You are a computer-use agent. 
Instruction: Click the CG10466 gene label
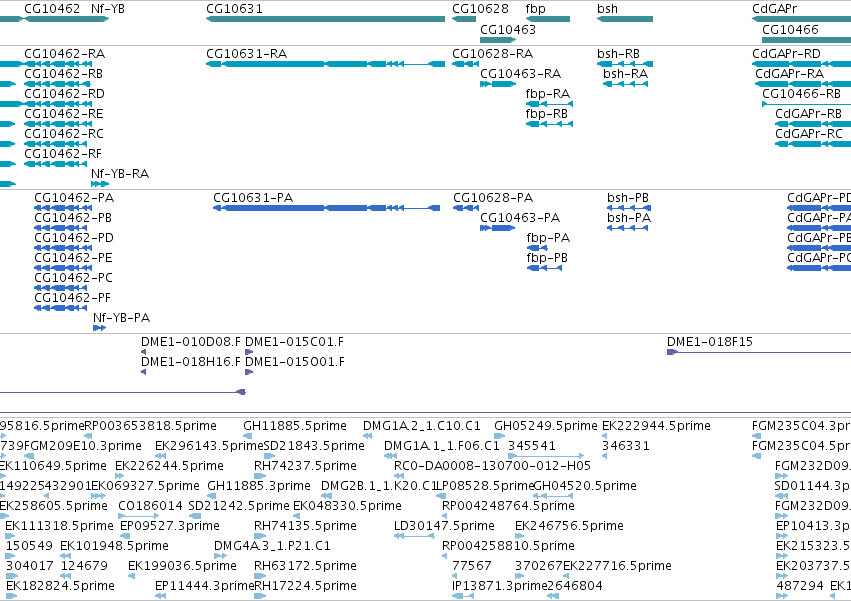pos(790,29)
